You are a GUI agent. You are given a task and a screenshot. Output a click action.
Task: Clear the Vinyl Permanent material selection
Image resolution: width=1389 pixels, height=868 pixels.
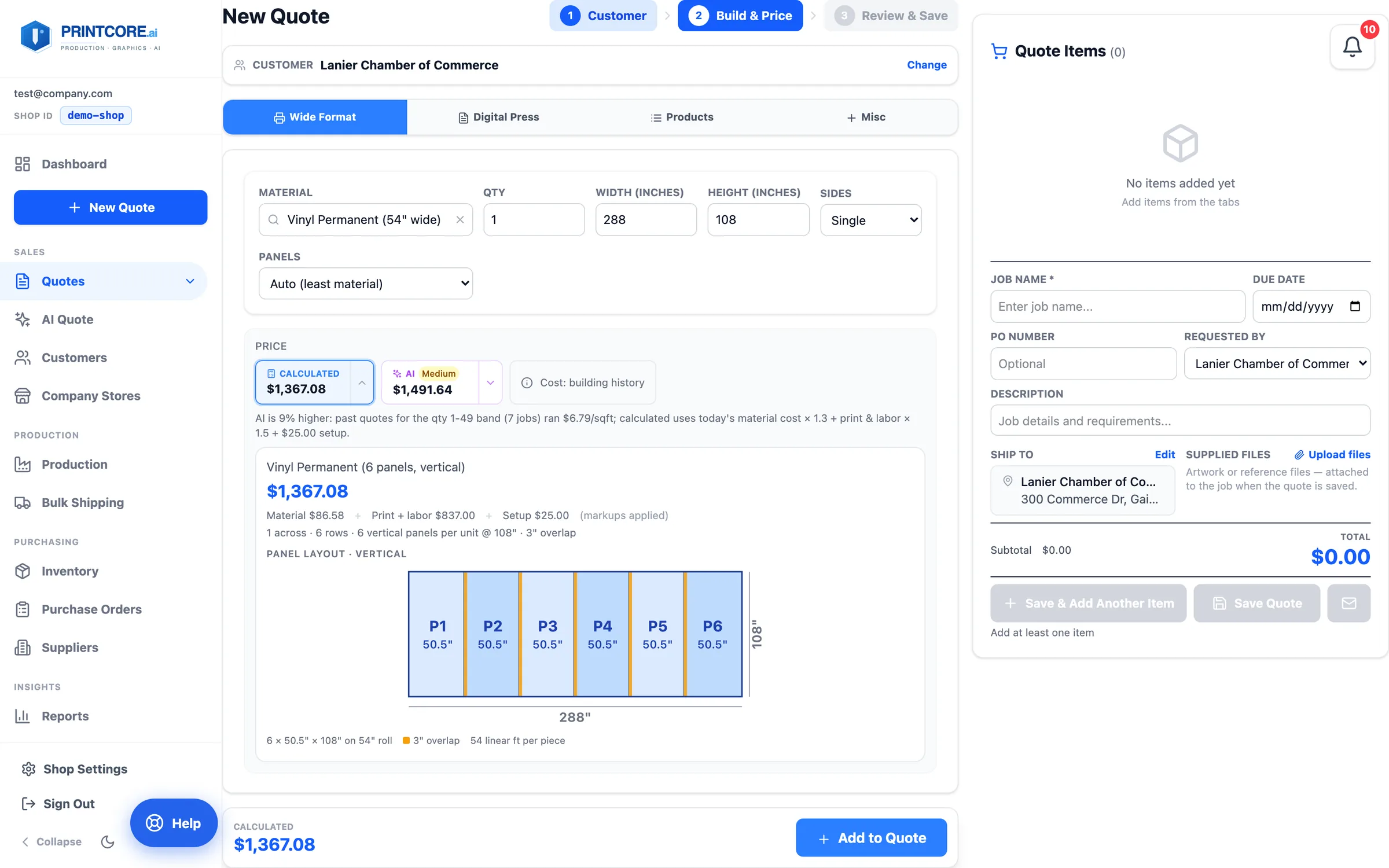pyautogui.click(x=460, y=220)
